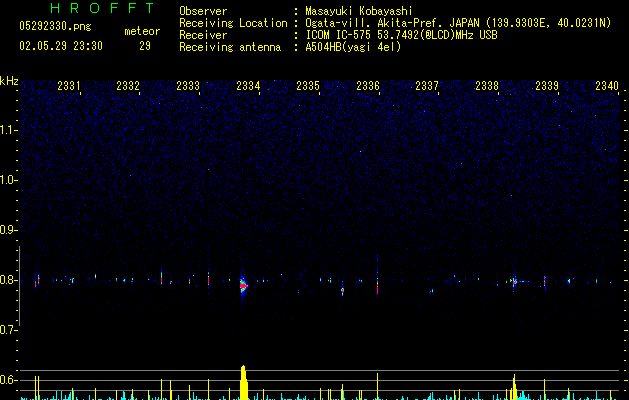The image size is (629, 400).
Task: Click the Receiving Location label
Action: [233, 23]
